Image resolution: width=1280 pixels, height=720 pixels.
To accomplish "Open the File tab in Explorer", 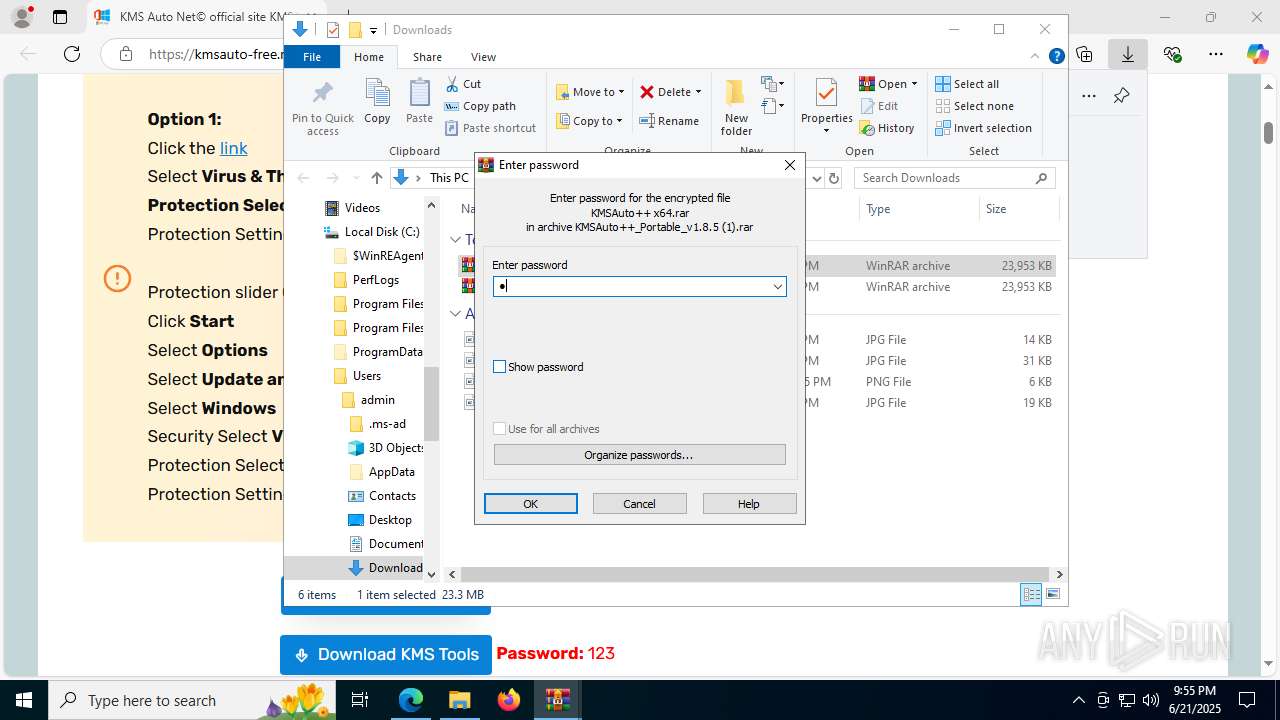I will tap(312, 57).
